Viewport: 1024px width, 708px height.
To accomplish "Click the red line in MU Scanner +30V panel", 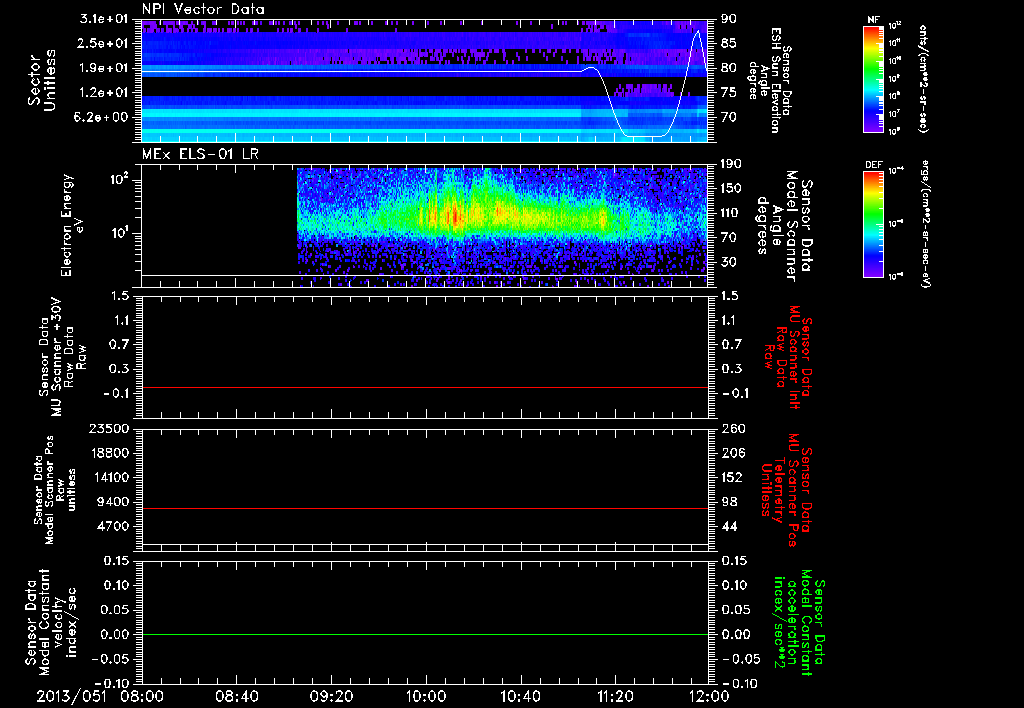I will (425, 387).
